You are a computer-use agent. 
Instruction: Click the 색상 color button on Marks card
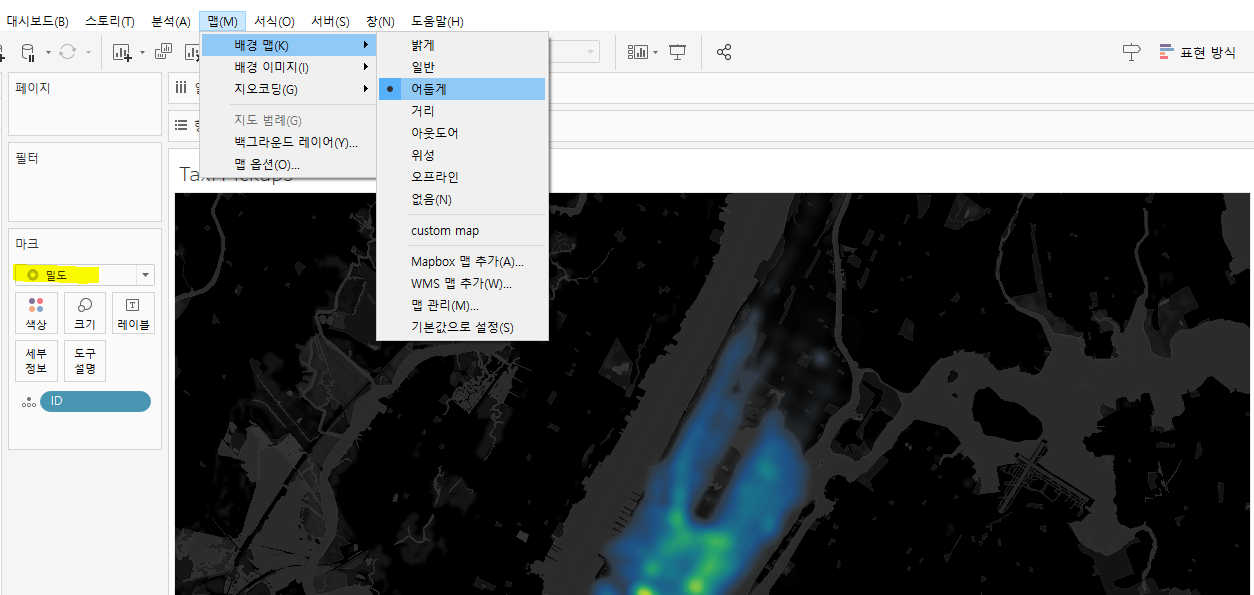tap(36, 313)
